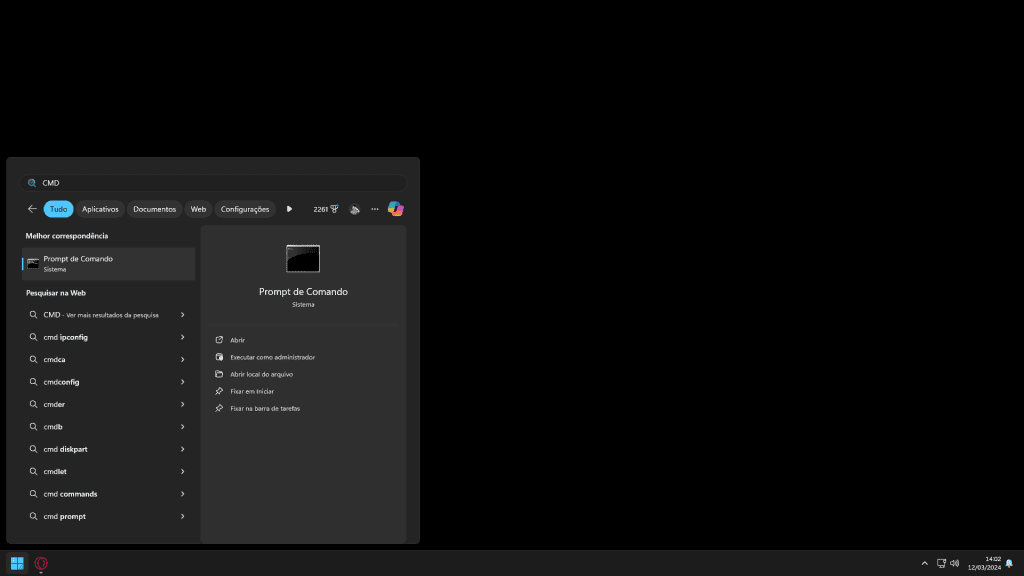Image resolution: width=1024 pixels, height=576 pixels.
Task: Click Prompt de Comando icon in best match
Action: coord(33,264)
